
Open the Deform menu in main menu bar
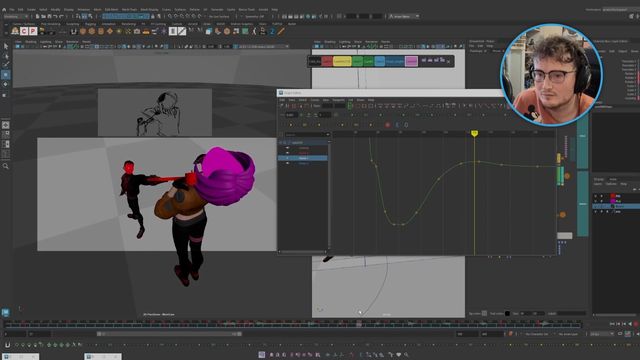[x=195, y=9]
